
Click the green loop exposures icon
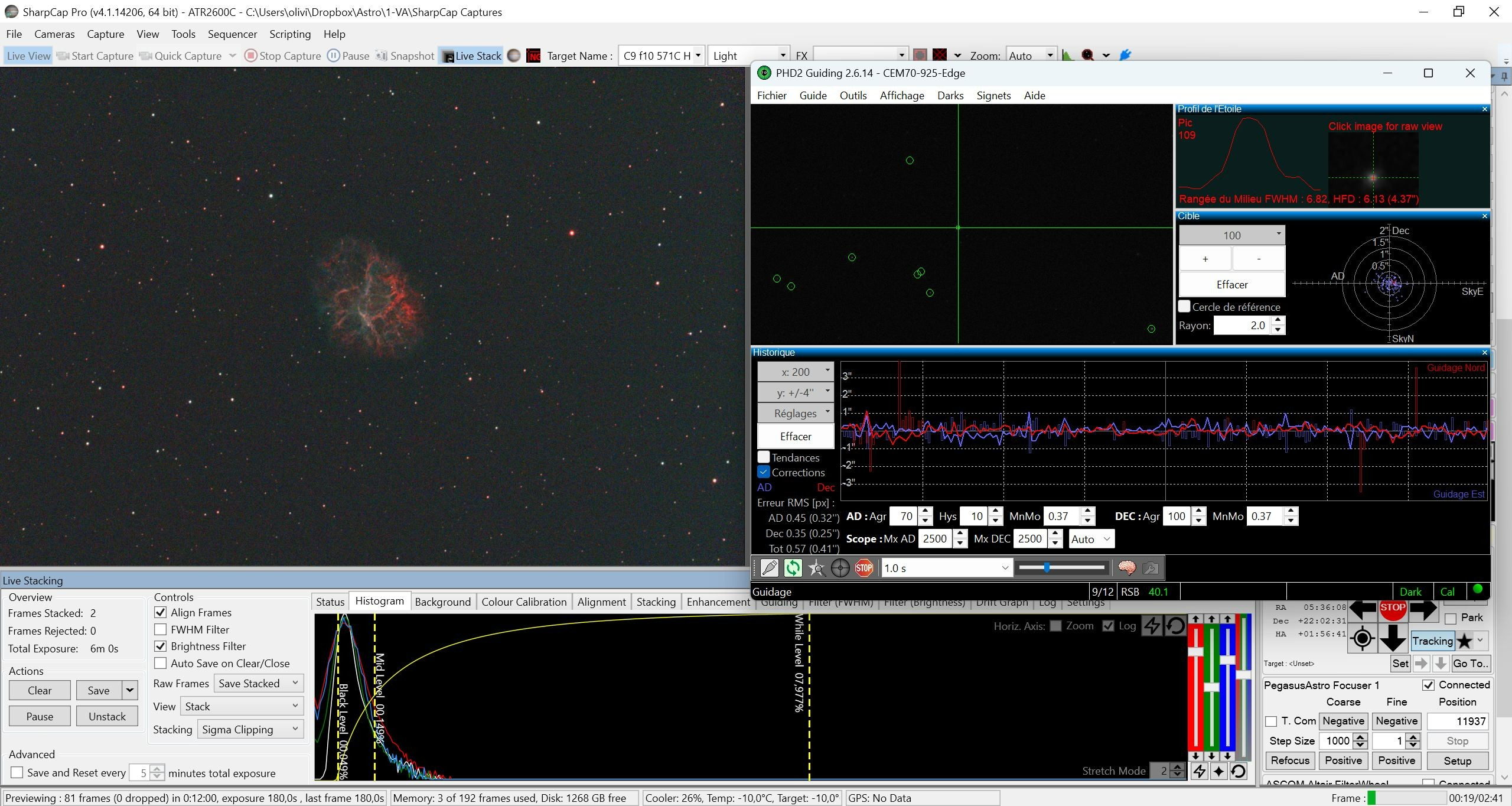[x=793, y=568]
